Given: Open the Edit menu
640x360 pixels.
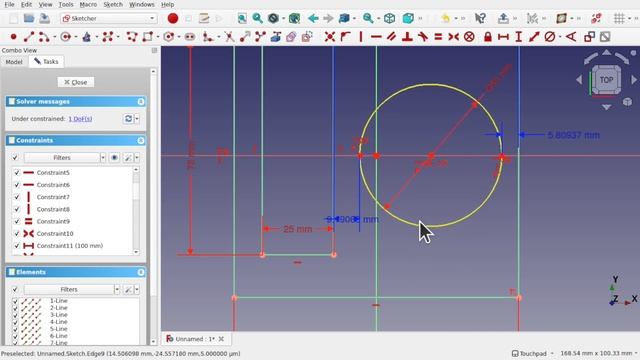Looking at the screenshot, I should tap(26, 4).
